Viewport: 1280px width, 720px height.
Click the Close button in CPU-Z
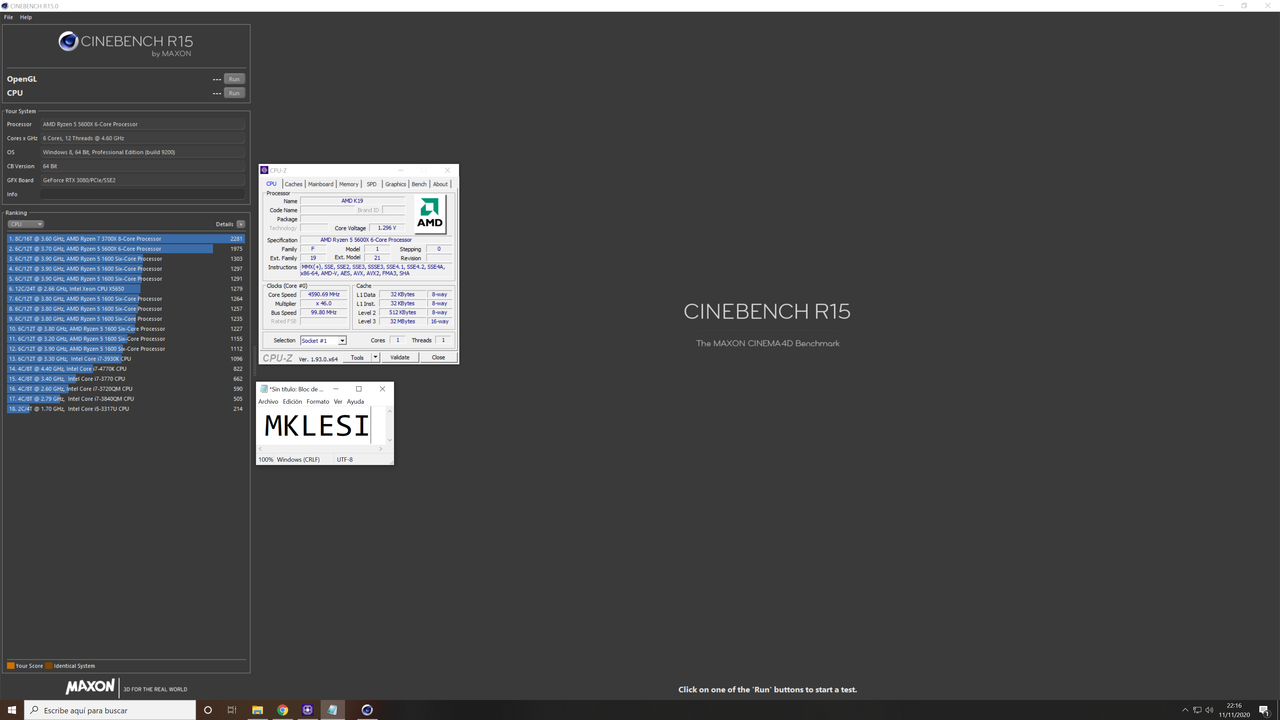[x=438, y=357]
